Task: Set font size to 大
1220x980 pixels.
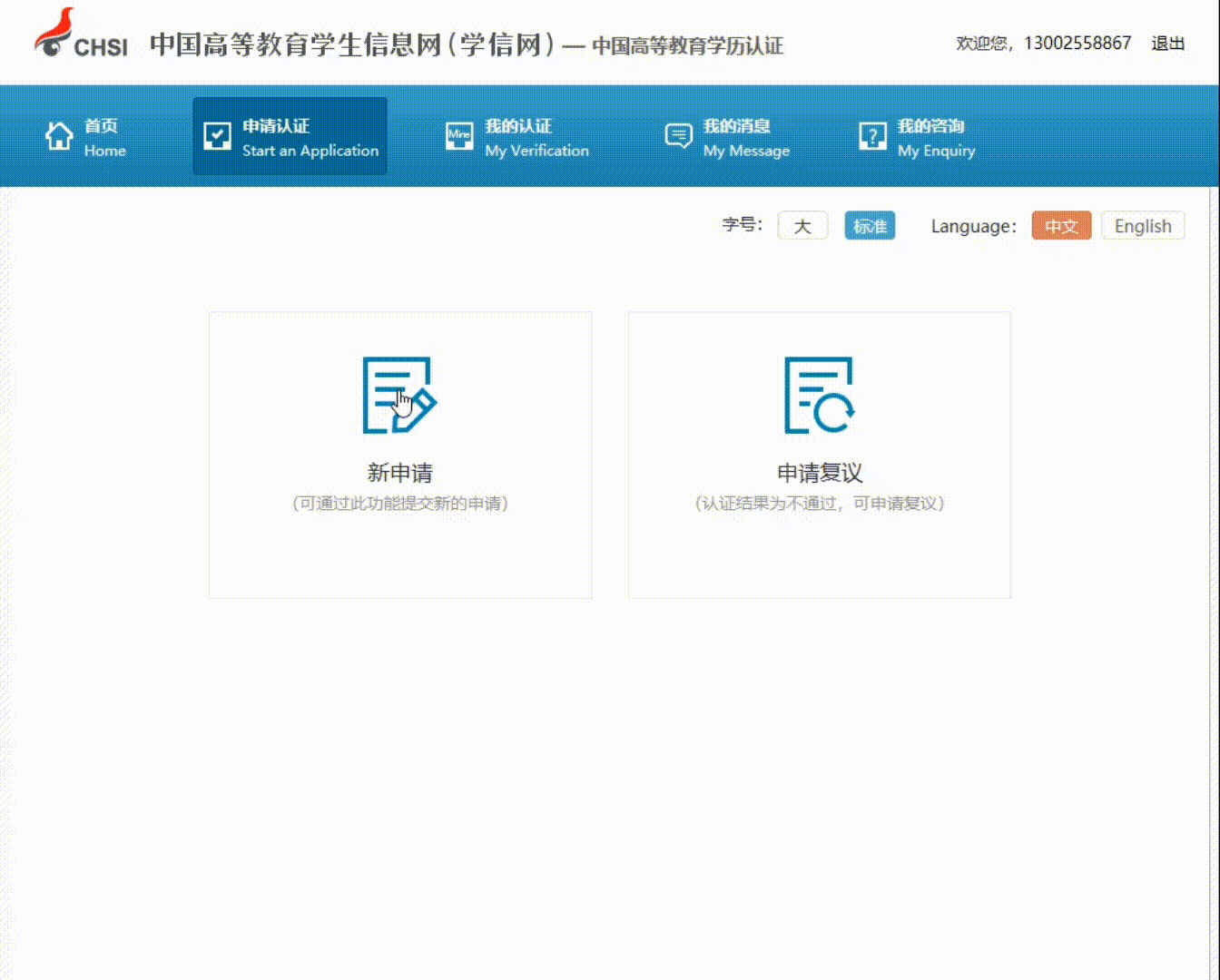Action: 802,226
